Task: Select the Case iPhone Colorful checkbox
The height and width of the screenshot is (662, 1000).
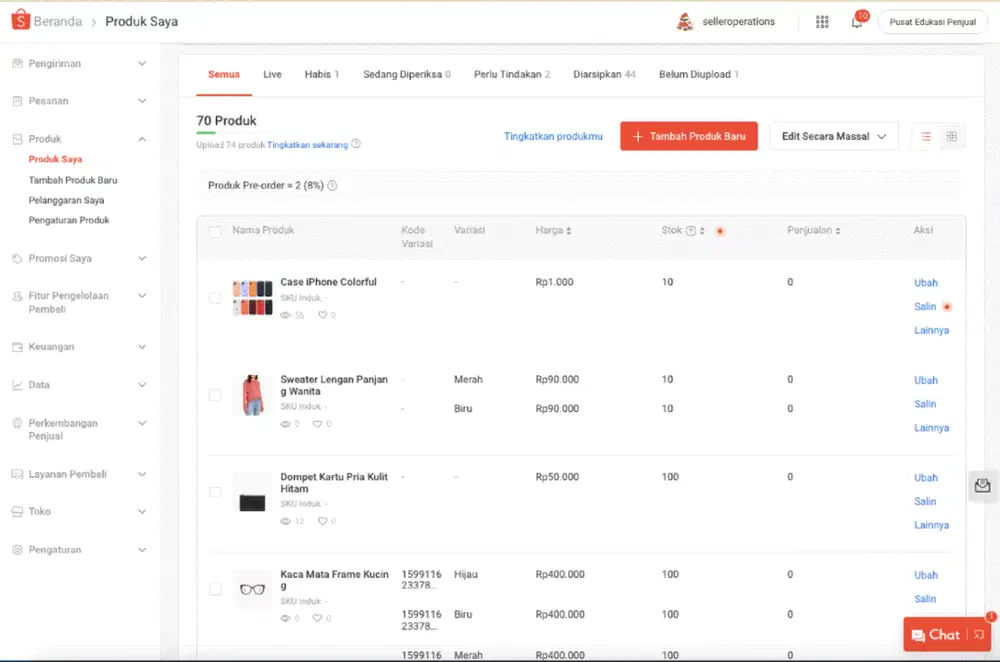Action: 215,297
